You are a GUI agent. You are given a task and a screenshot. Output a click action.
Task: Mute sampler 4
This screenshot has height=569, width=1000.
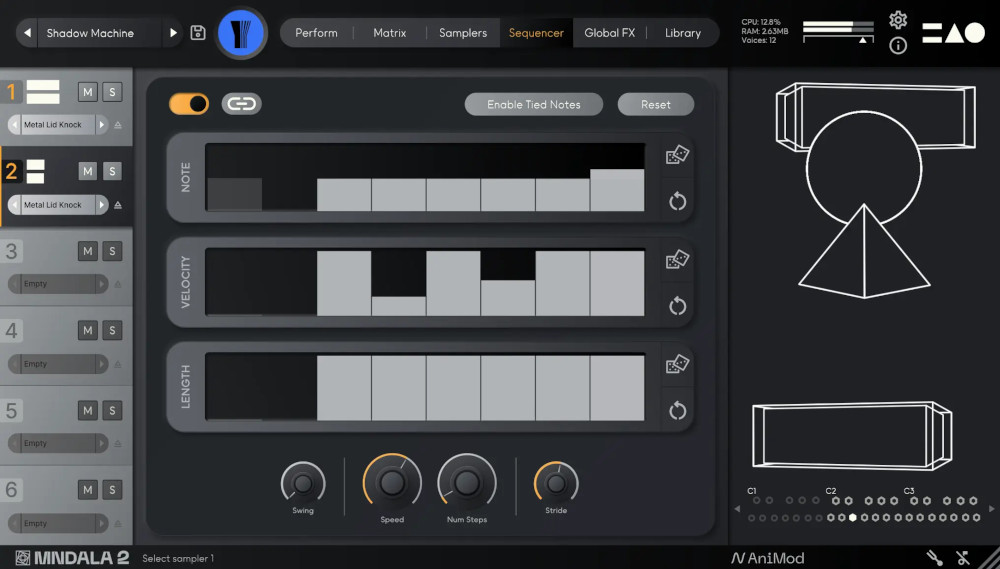tap(87, 330)
